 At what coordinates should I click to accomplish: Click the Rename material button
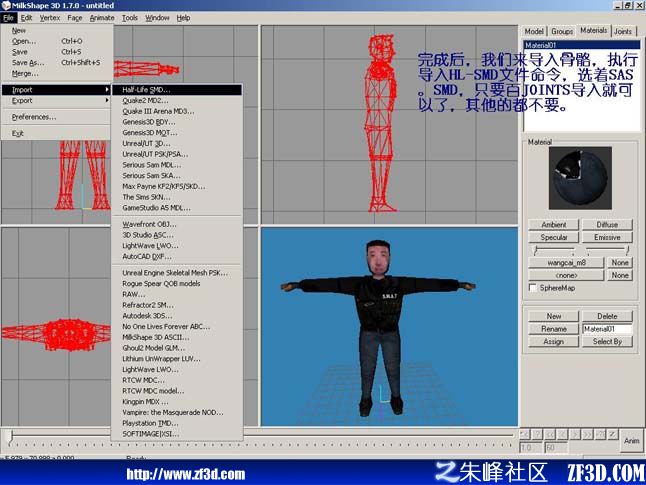[x=554, y=329]
